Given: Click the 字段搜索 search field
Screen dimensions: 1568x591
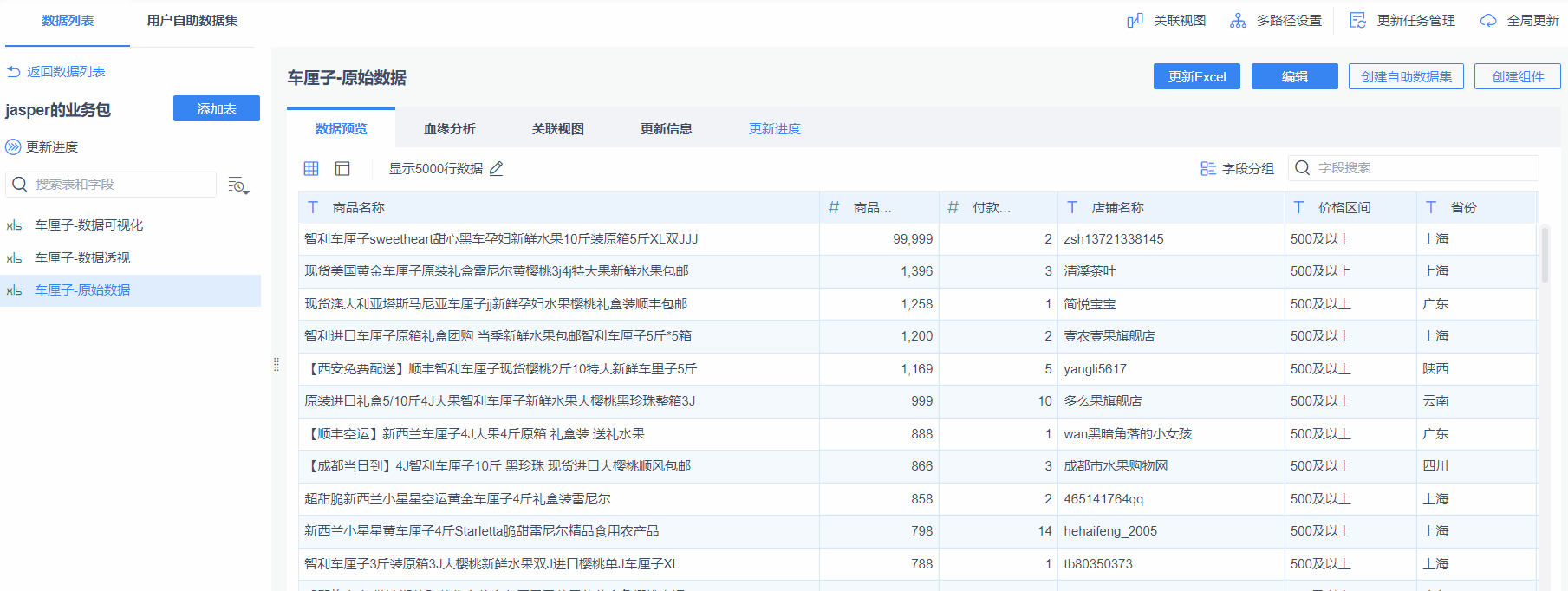Looking at the screenshot, I should coord(1422,168).
